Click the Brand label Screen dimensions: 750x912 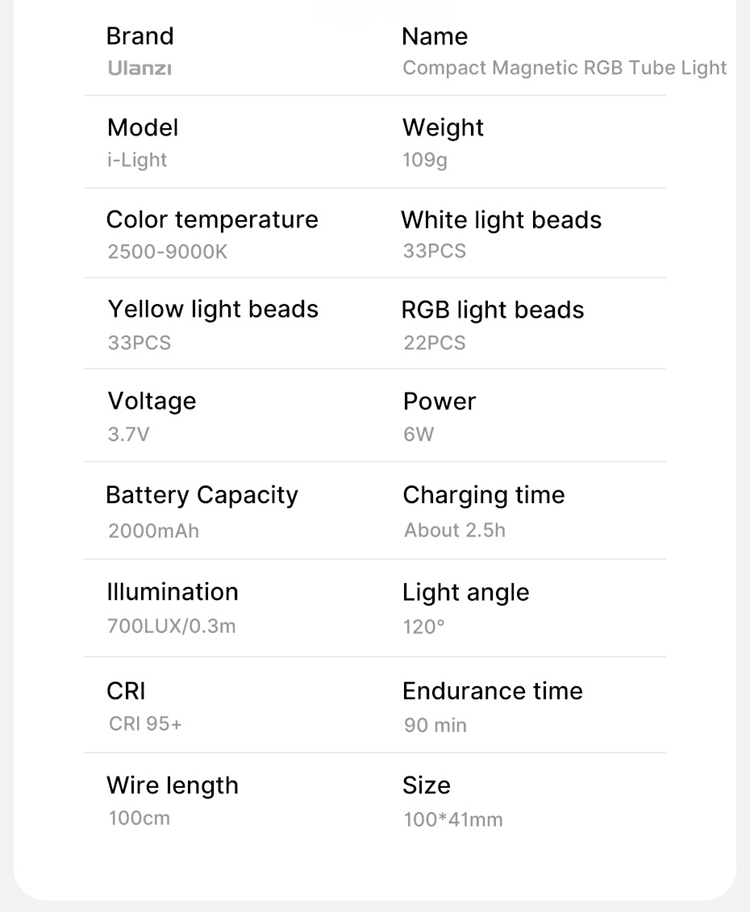(140, 37)
